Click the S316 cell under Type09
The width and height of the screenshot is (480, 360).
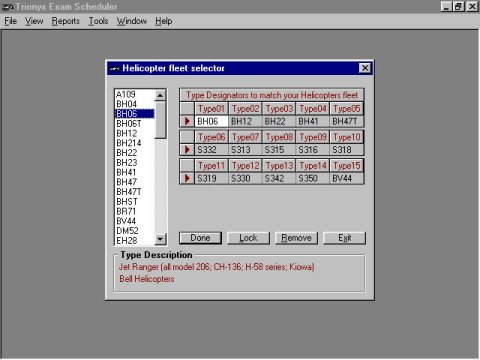coord(313,150)
